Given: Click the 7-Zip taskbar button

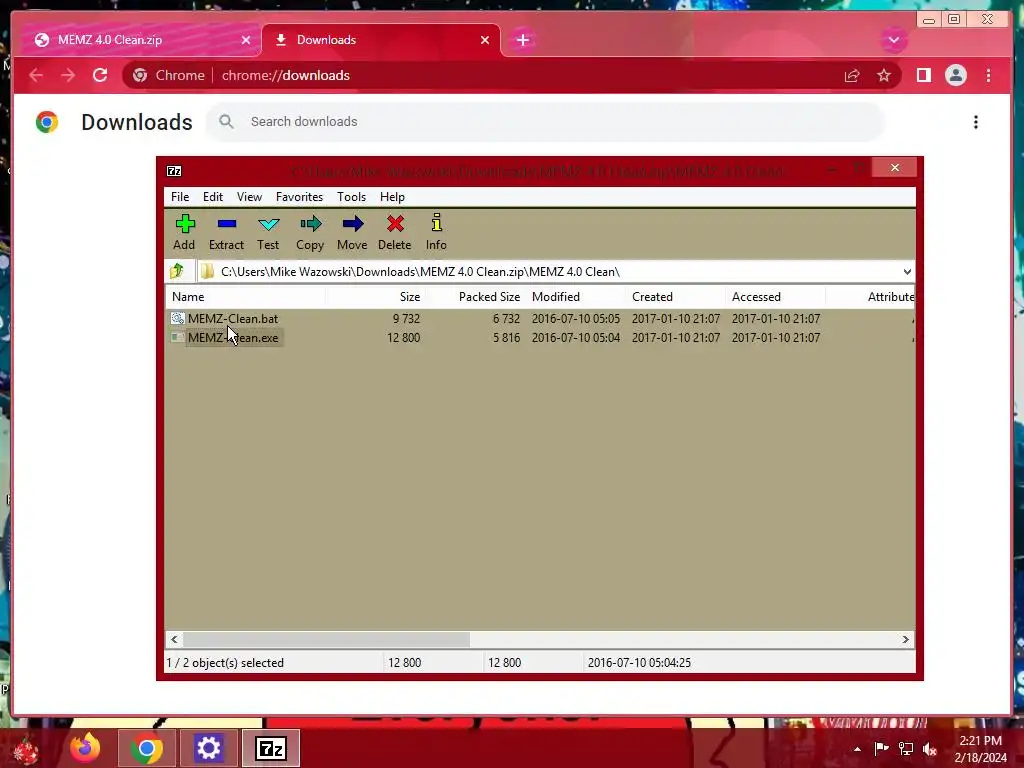Looking at the screenshot, I should (x=271, y=748).
